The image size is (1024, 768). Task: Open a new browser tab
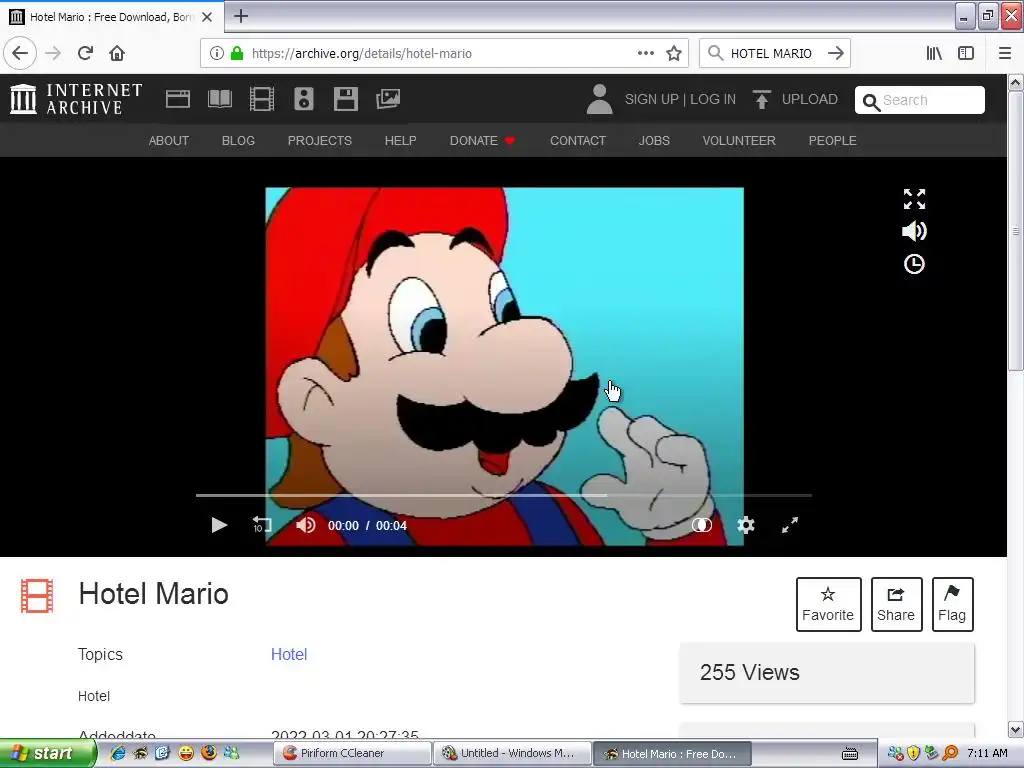pyautogui.click(x=241, y=16)
